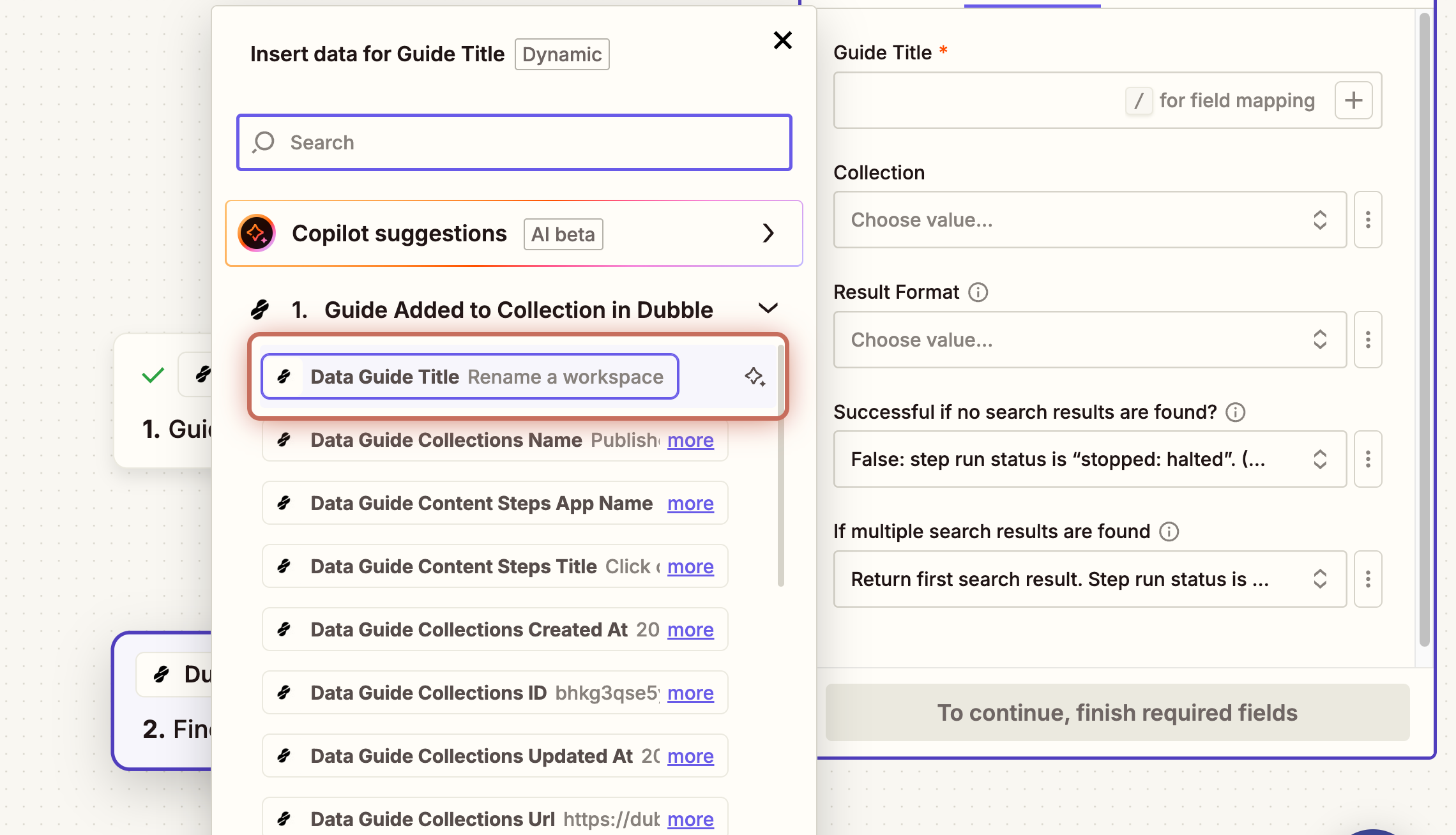Click Dubble icon on Collections Created At row
Viewport: 1456px width, 835px height.
point(284,629)
